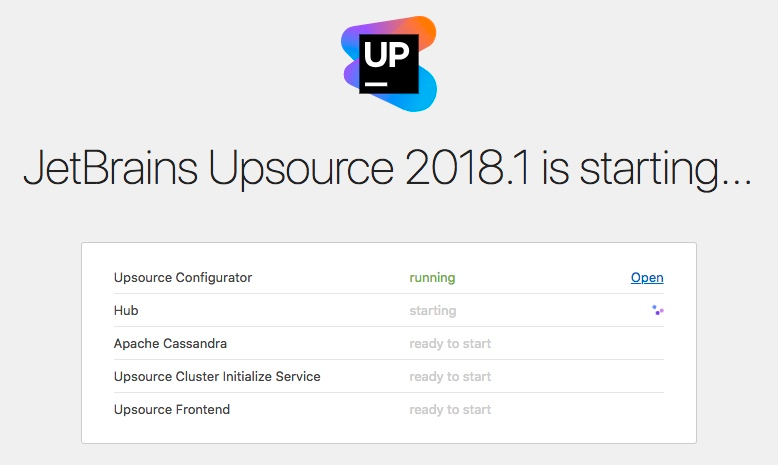Select the Apache Cassandra service name
Viewport: 778px width, 465px height.
coord(170,344)
